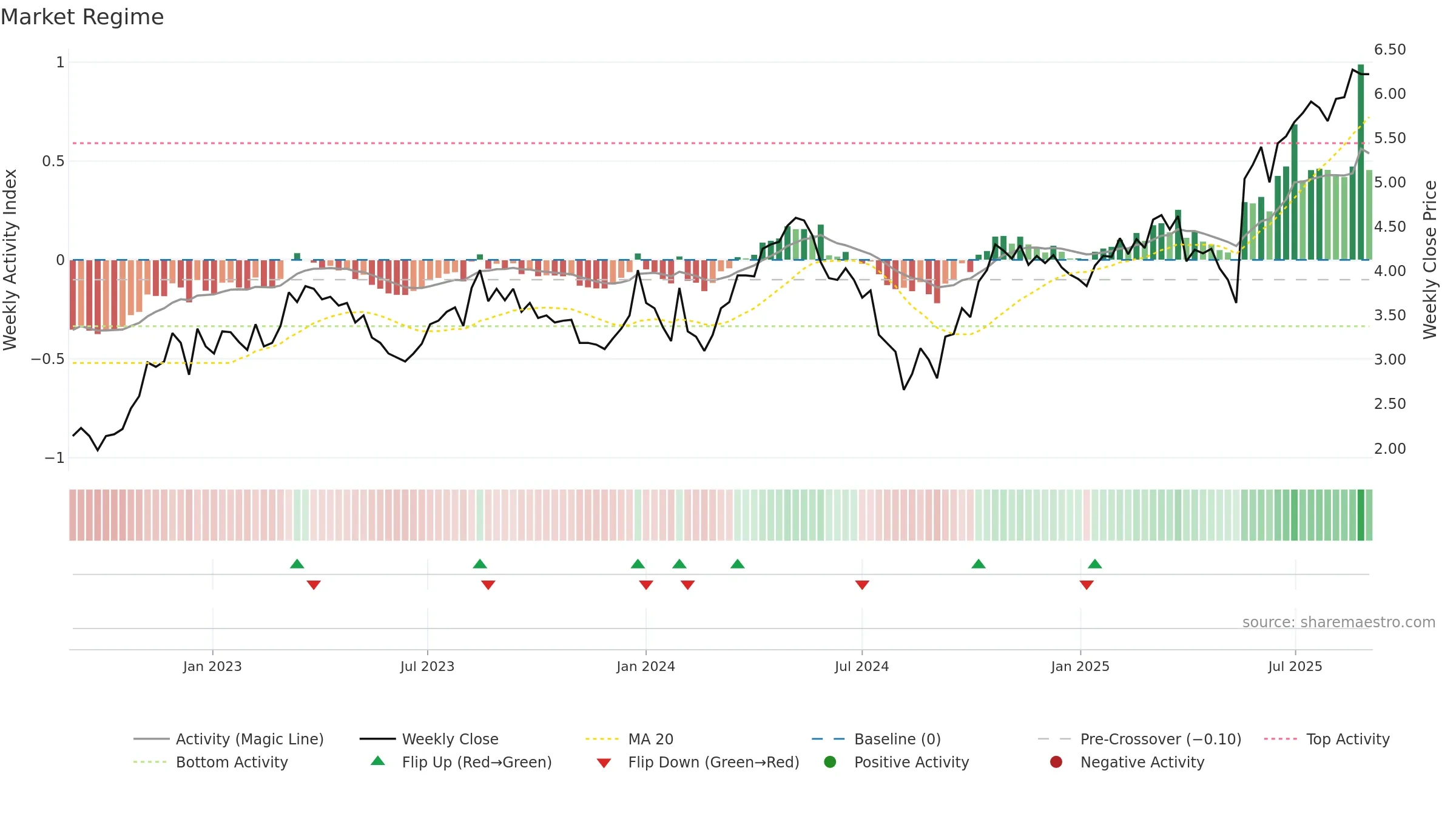
Task: Click the last green flip-up triangle after Jan 2025
Action: 1095,564
